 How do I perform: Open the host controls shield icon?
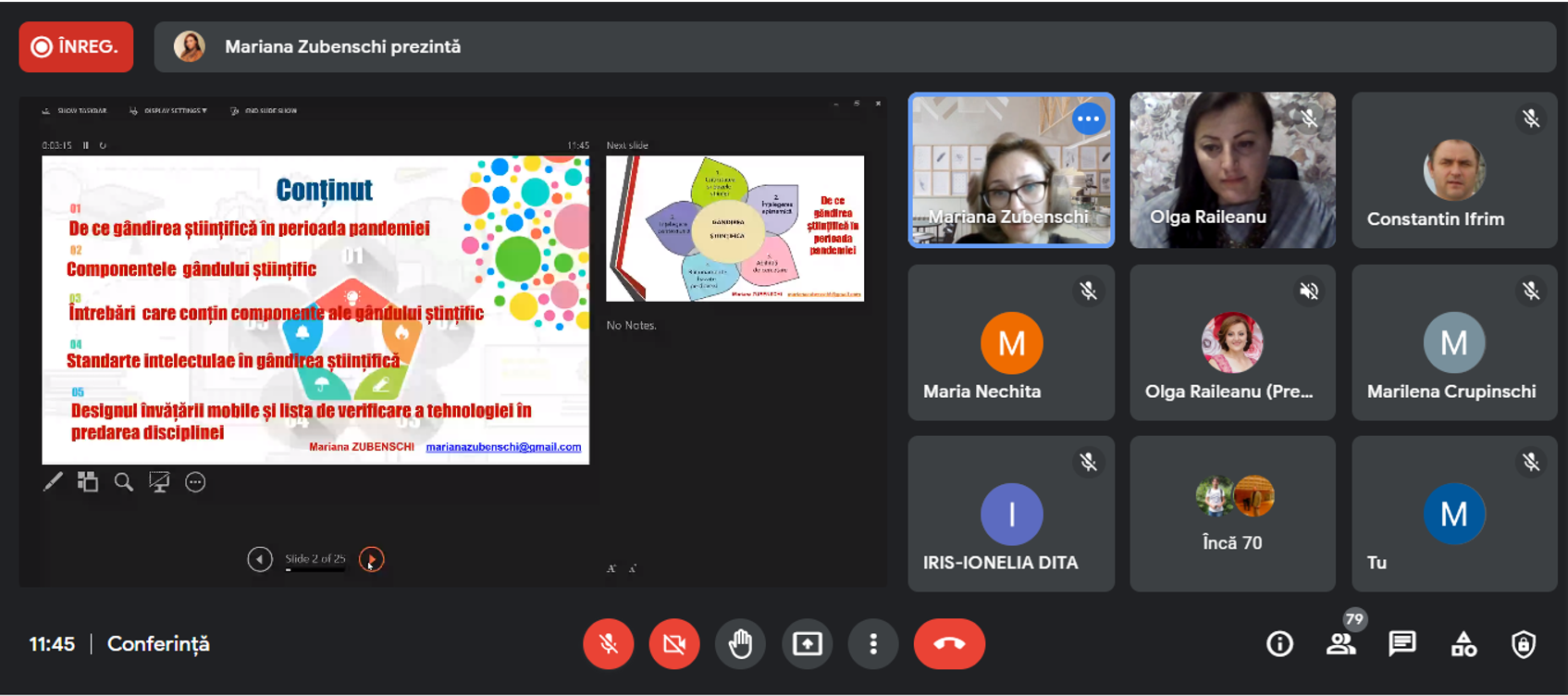[1523, 644]
